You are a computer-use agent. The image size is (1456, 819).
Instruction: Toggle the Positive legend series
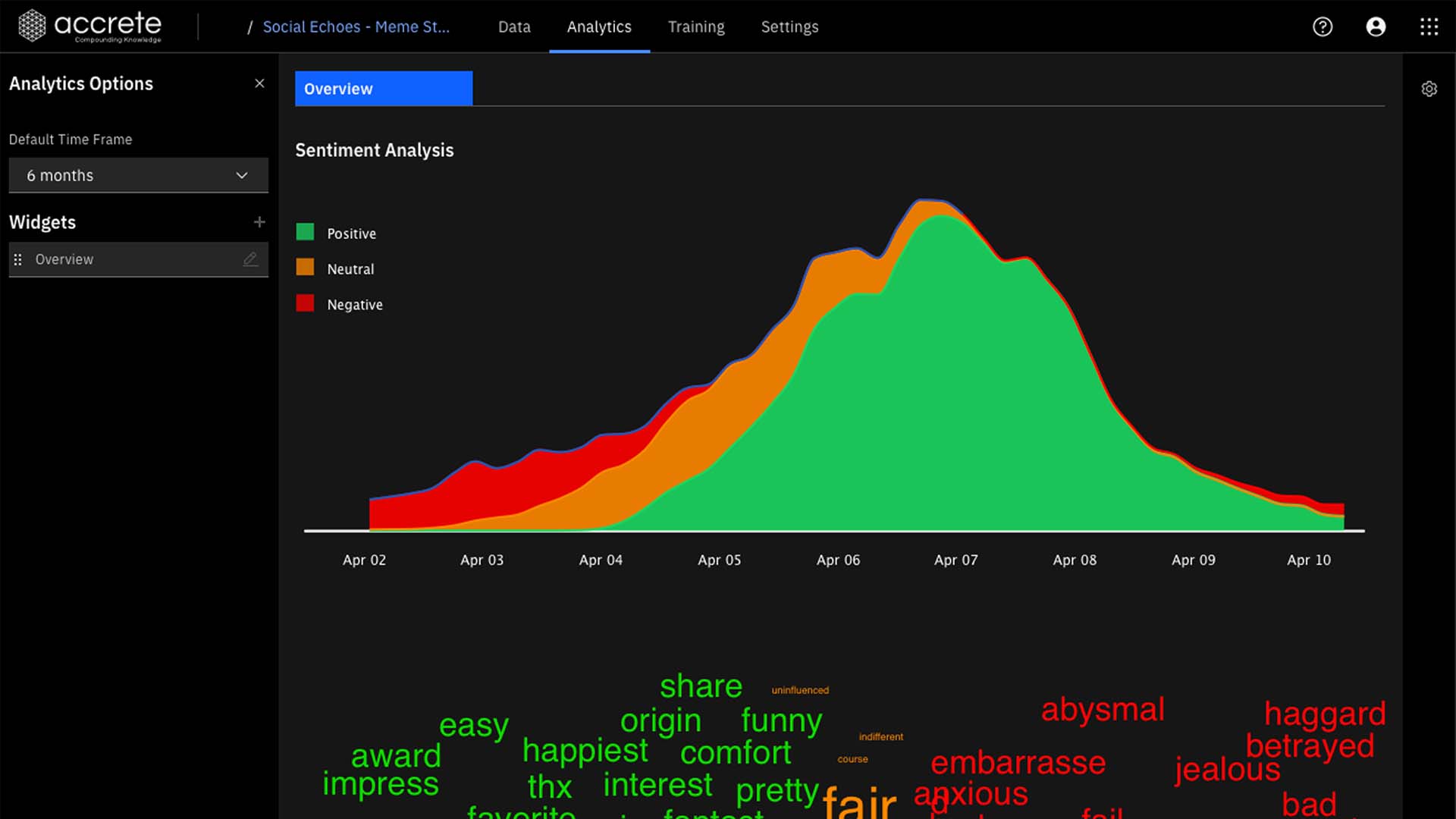click(x=351, y=234)
